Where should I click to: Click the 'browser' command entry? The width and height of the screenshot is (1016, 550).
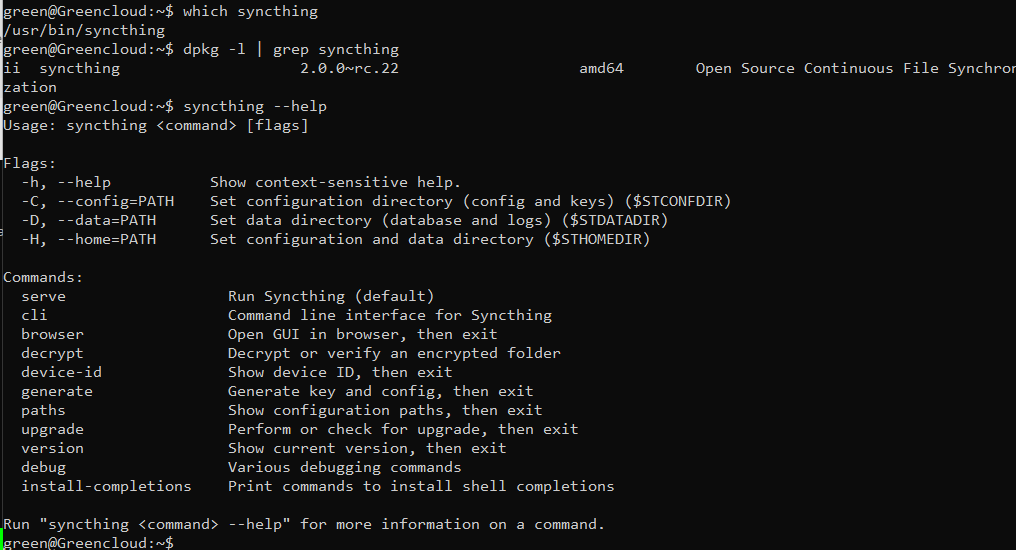tap(52, 334)
